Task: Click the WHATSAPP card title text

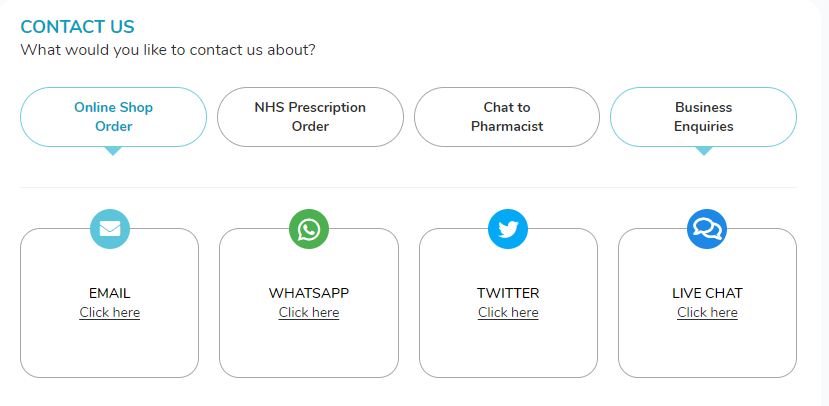Action: click(309, 293)
